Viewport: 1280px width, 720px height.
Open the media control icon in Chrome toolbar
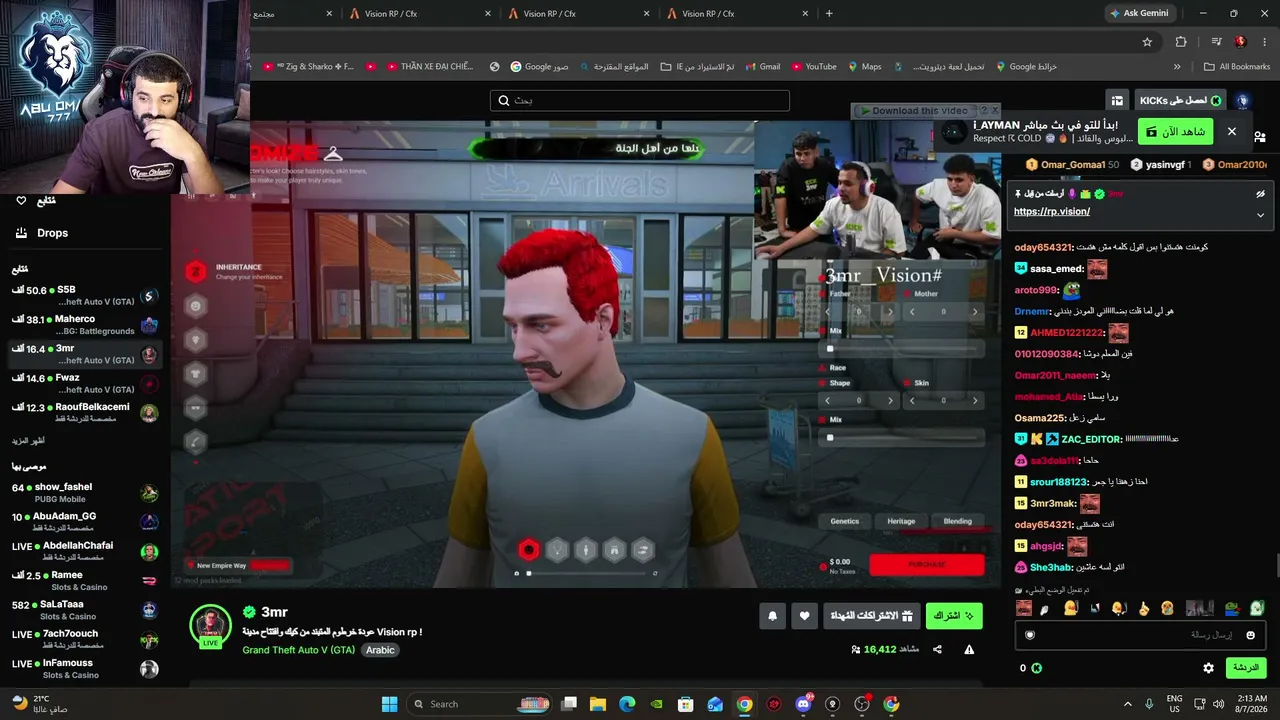(x=1216, y=42)
